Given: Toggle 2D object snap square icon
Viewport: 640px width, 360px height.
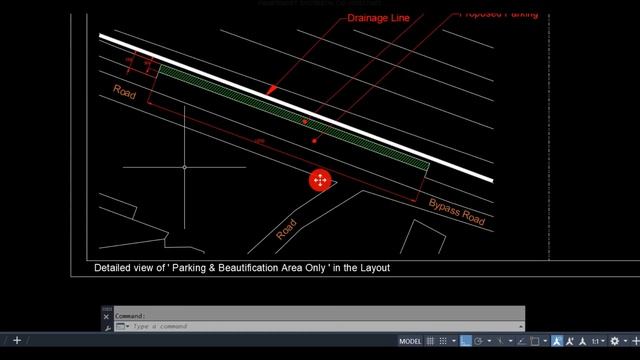Looking at the screenshot, I should (x=535, y=341).
